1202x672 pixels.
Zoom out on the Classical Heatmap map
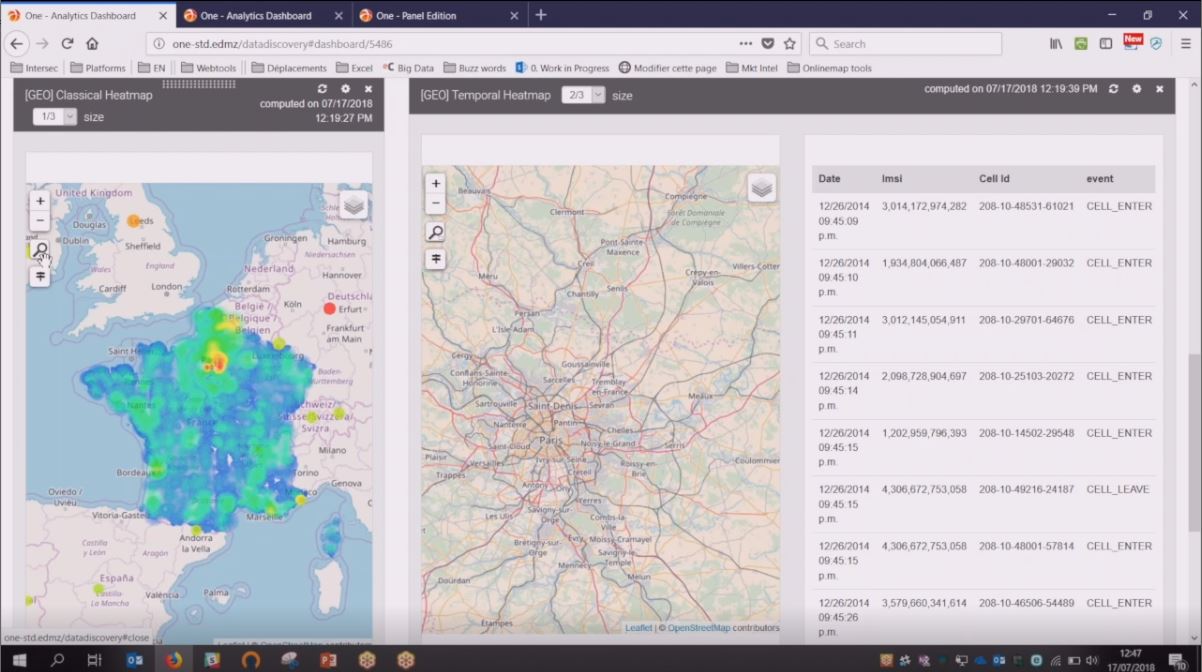40,221
